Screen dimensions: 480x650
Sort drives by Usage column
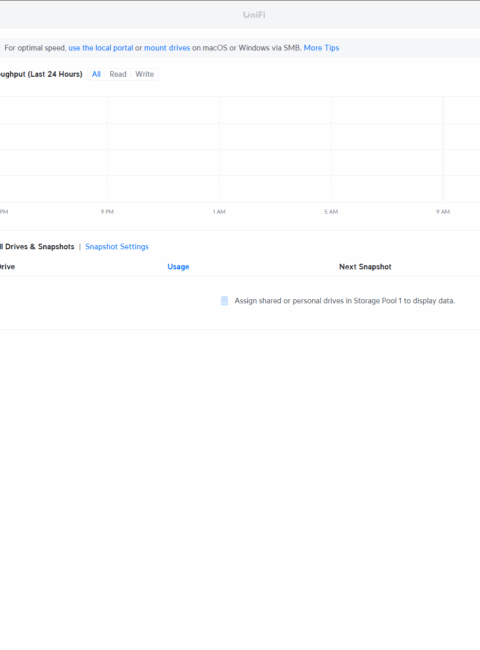pyautogui.click(x=178, y=267)
